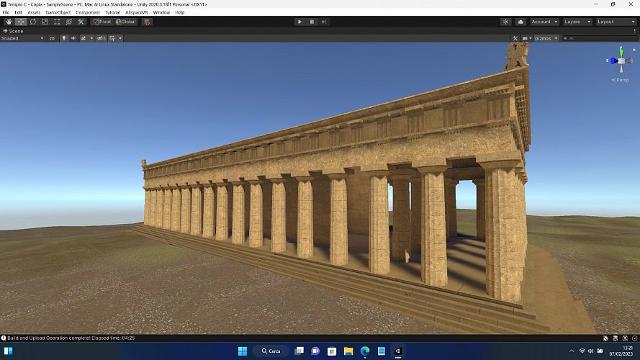The image size is (640, 360).
Task: Select the Rotate tool
Action: [33, 22]
